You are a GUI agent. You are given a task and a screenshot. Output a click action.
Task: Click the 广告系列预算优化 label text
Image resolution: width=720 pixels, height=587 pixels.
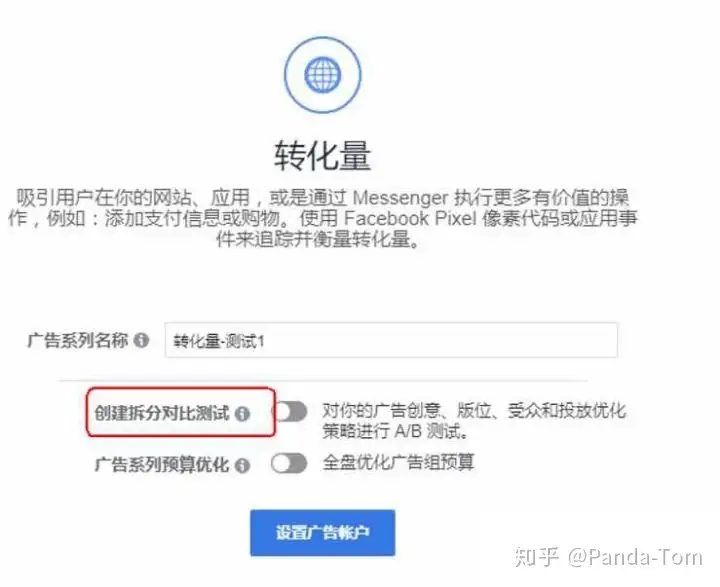click(x=162, y=465)
